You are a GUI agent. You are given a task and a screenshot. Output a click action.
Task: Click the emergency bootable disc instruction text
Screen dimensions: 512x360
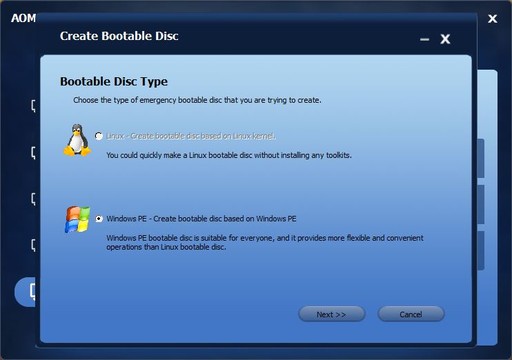coord(197,100)
